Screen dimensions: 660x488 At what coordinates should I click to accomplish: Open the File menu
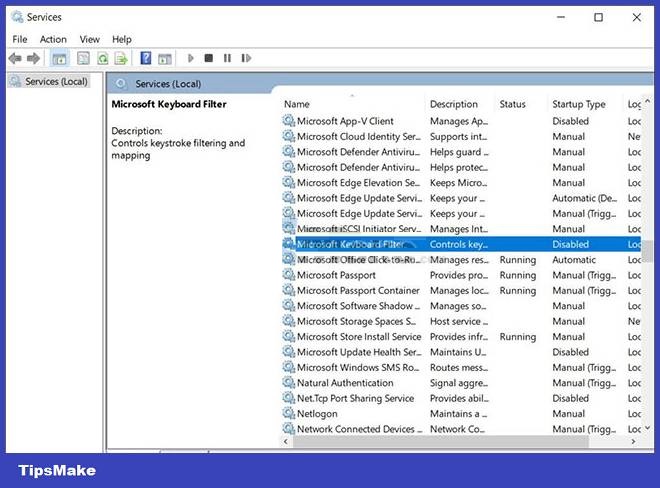click(x=20, y=39)
